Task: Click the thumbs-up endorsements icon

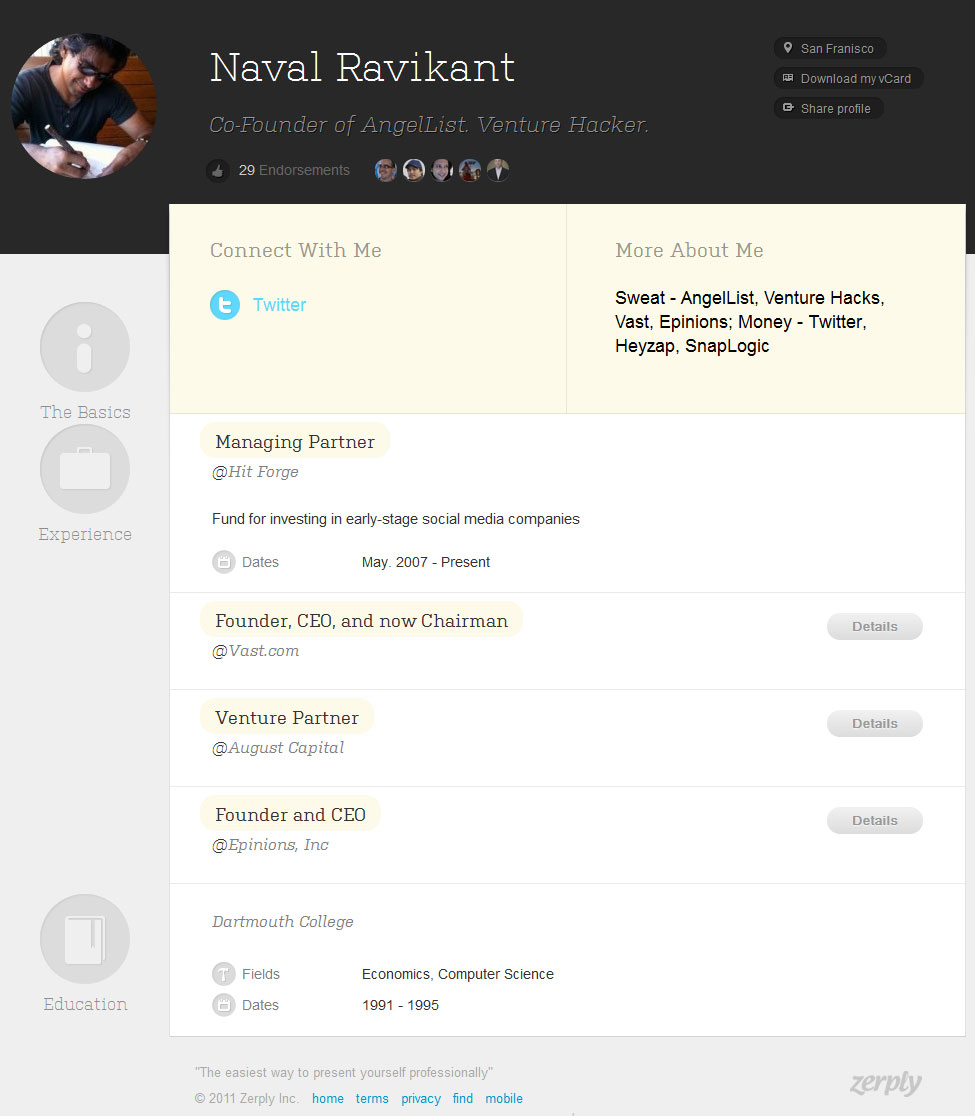Action: pos(217,171)
